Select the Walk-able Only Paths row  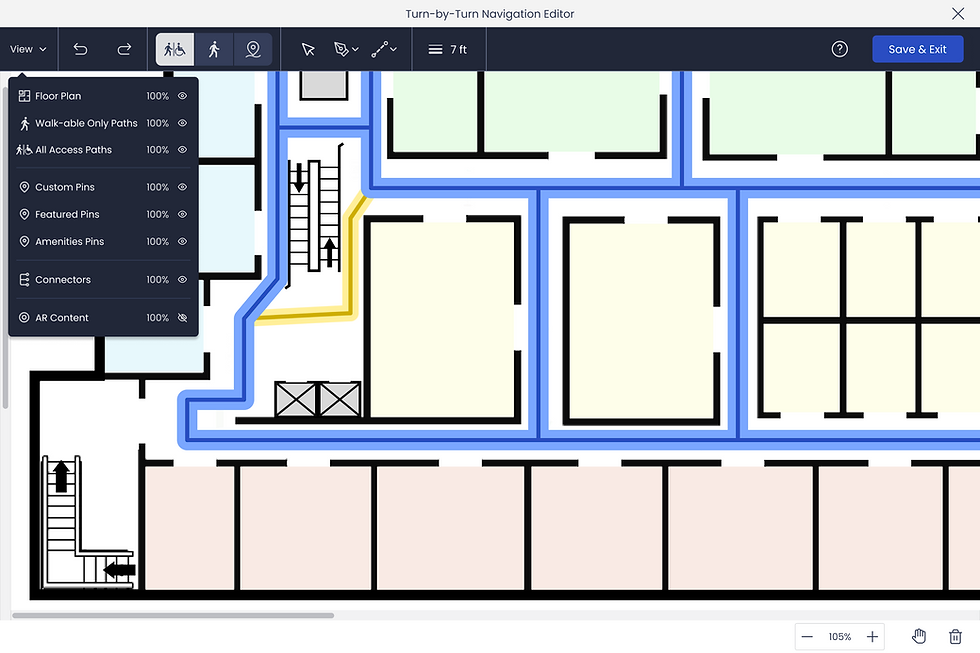click(103, 123)
